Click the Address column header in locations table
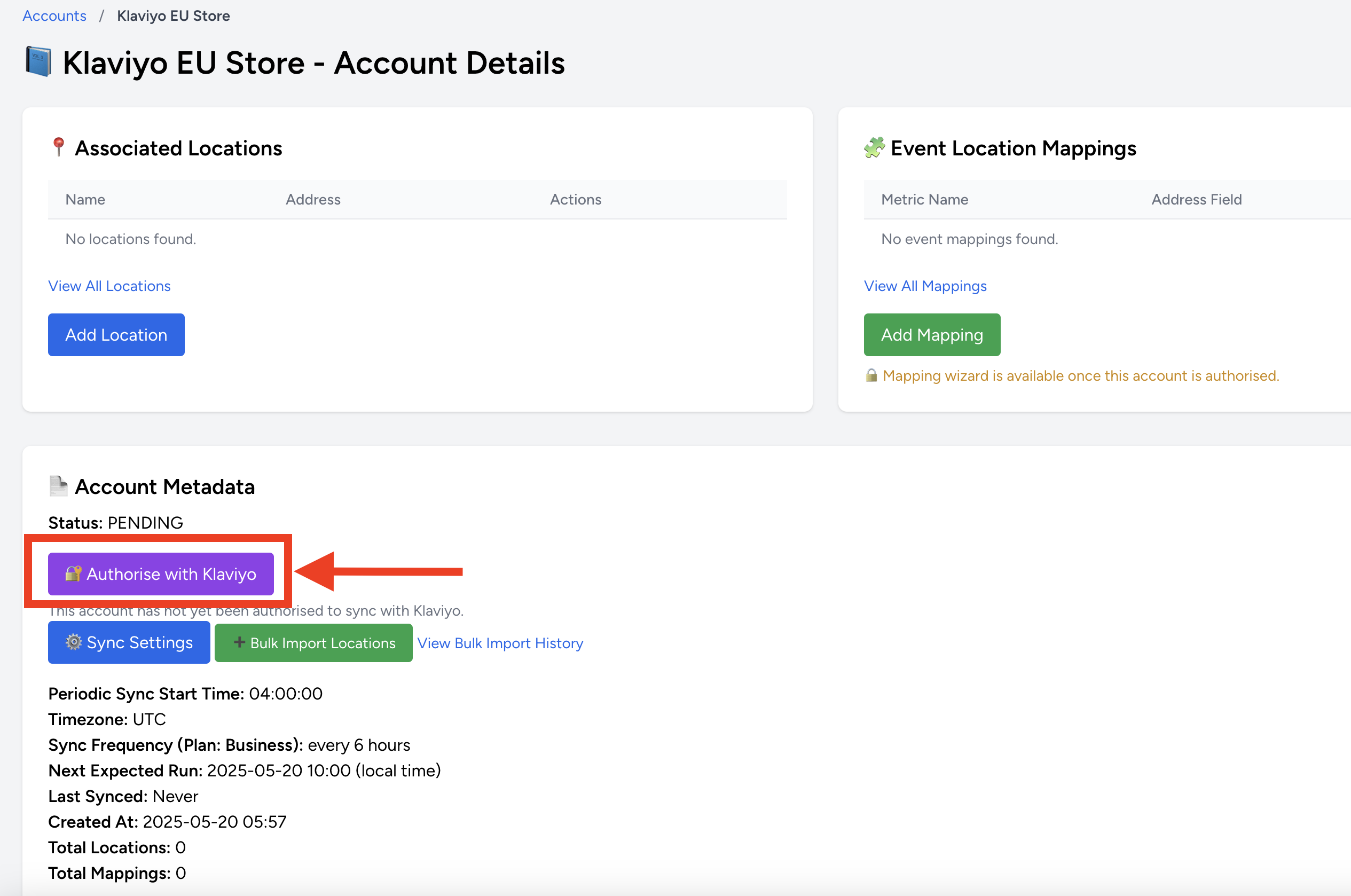The width and height of the screenshot is (1351, 896). coord(312,199)
